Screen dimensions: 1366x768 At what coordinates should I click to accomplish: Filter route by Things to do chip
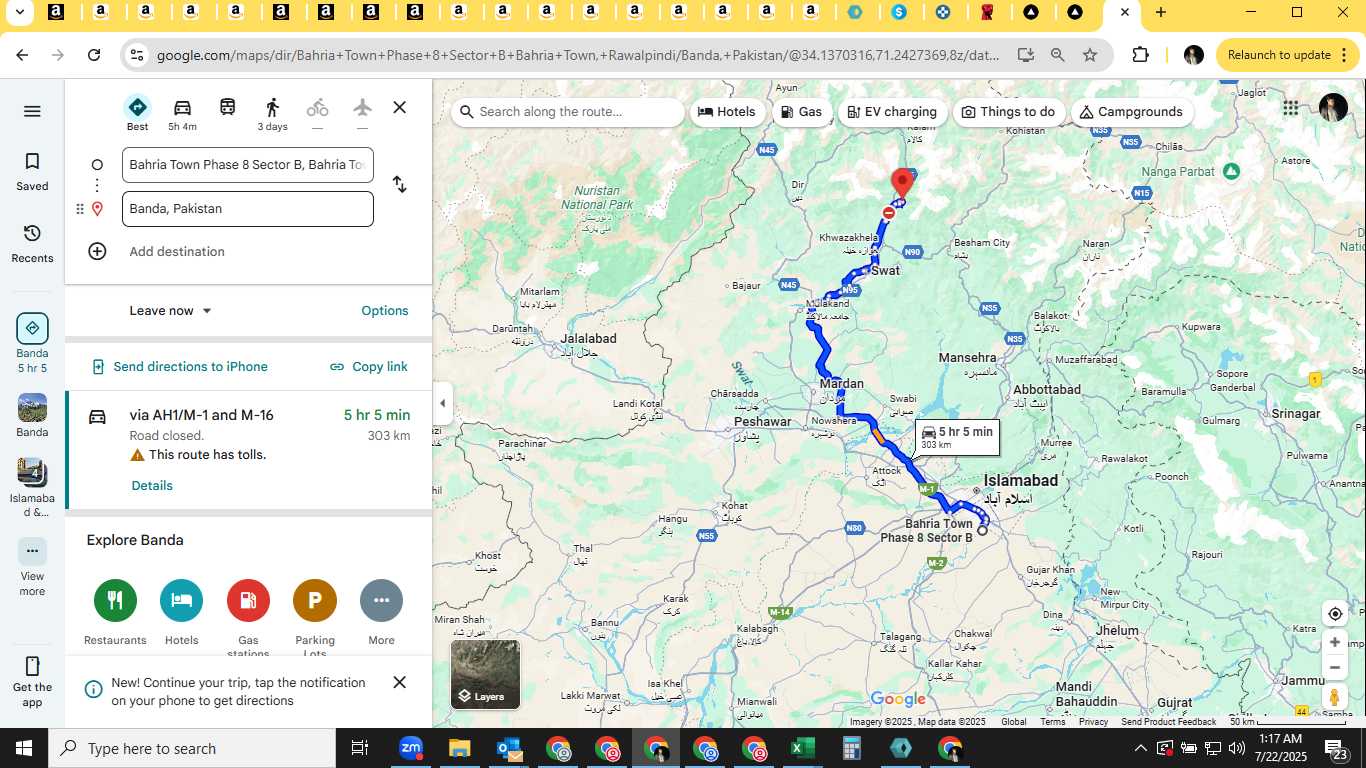click(x=1008, y=112)
